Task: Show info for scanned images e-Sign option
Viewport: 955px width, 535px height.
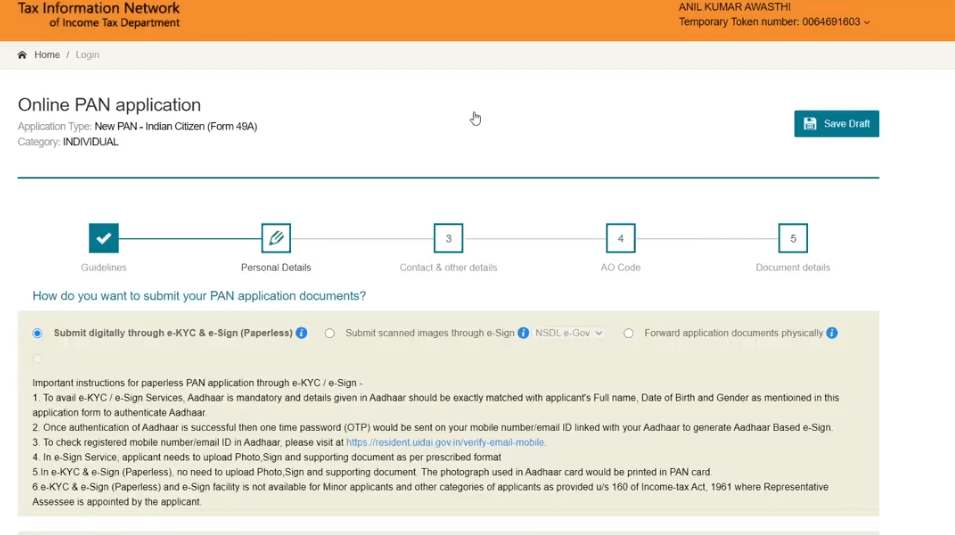Action: [523, 333]
